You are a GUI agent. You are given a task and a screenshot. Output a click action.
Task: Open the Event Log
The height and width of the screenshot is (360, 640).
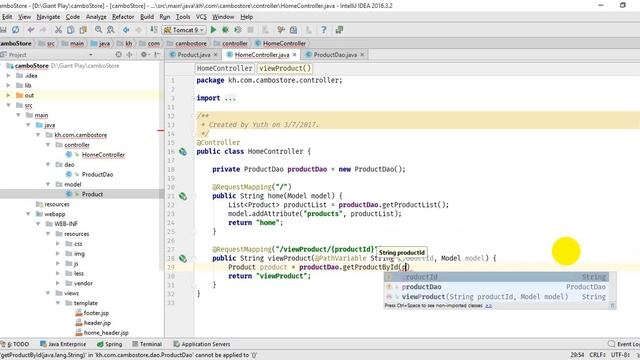click(x=624, y=344)
